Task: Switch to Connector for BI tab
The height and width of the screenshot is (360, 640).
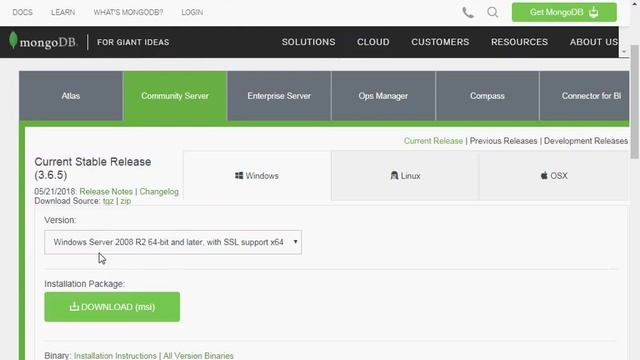Action: click(584, 96)
